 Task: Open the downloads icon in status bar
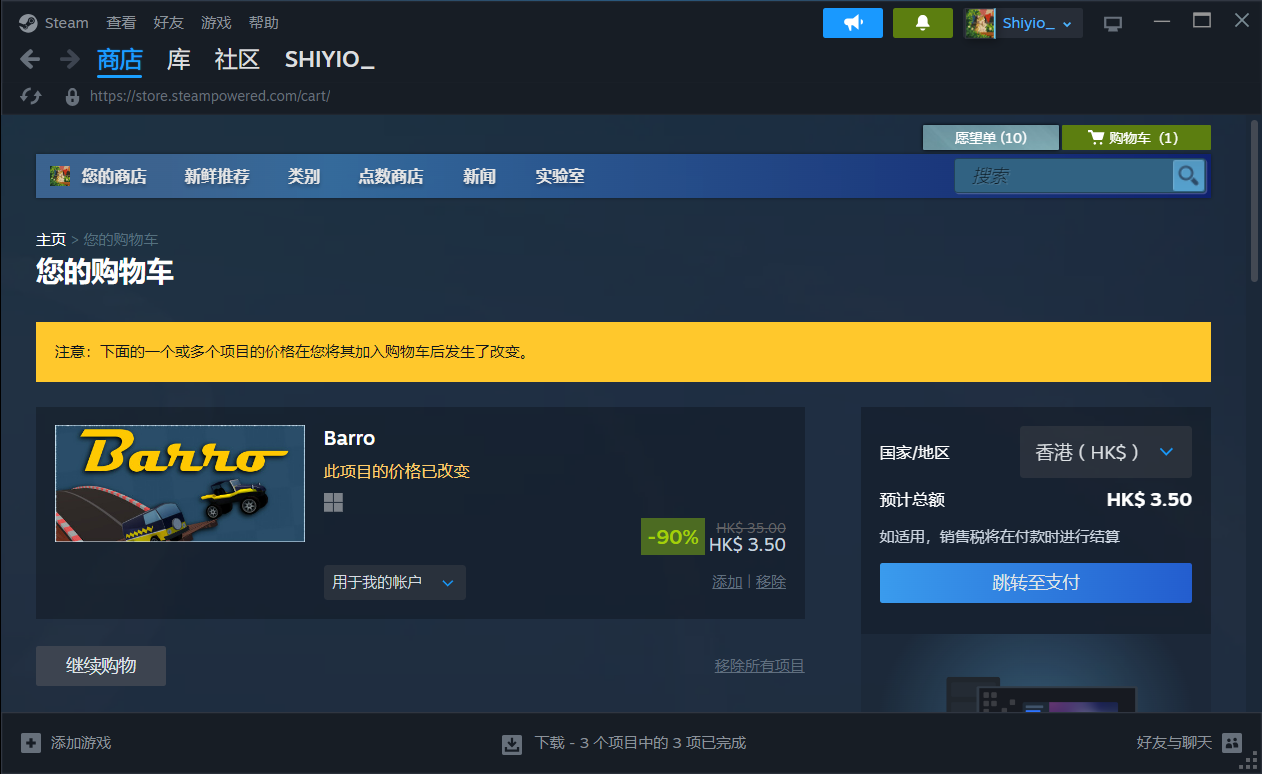click(512, 743)
